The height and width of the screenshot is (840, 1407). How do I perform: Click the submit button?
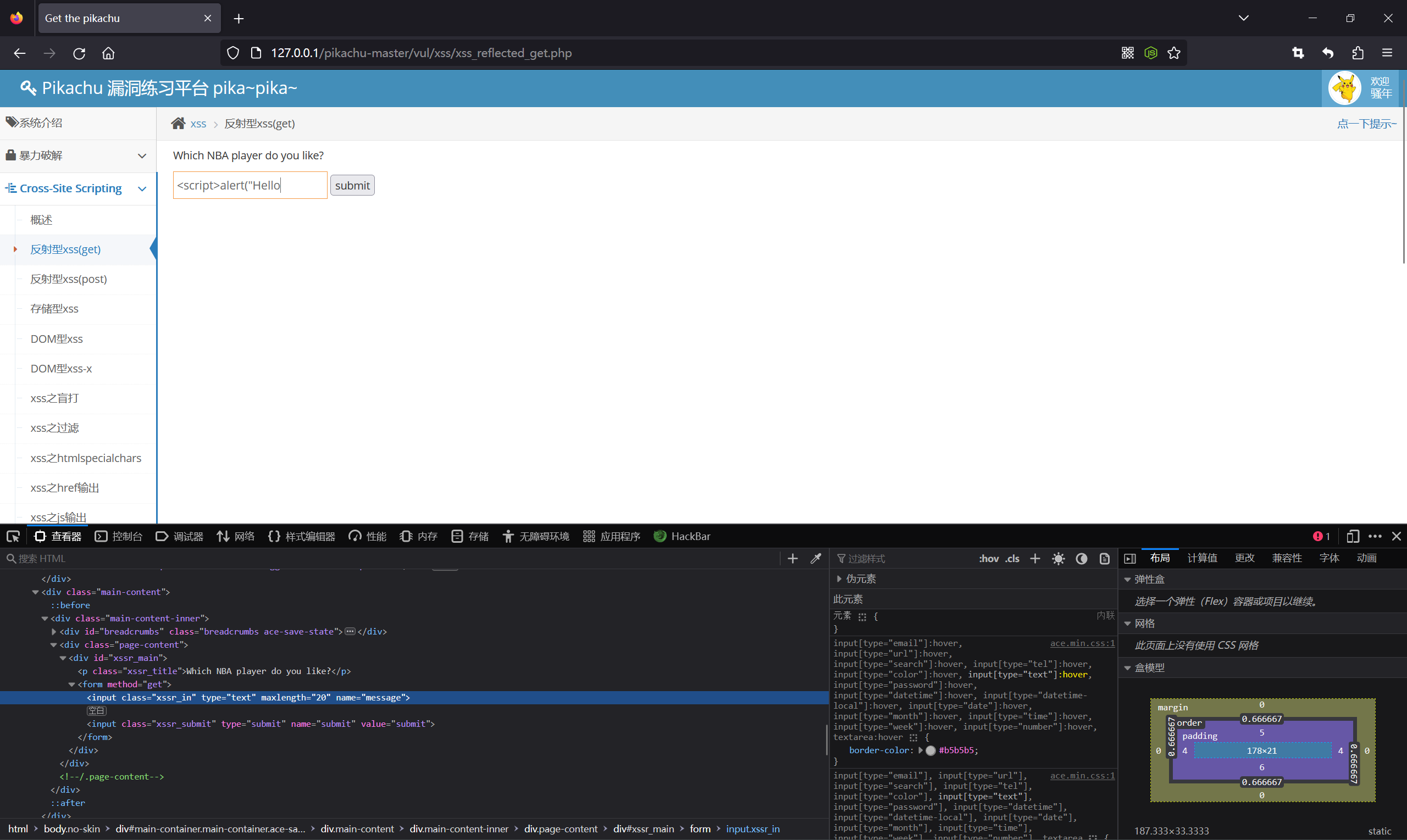pyautogui.click(x=352, y=185)
